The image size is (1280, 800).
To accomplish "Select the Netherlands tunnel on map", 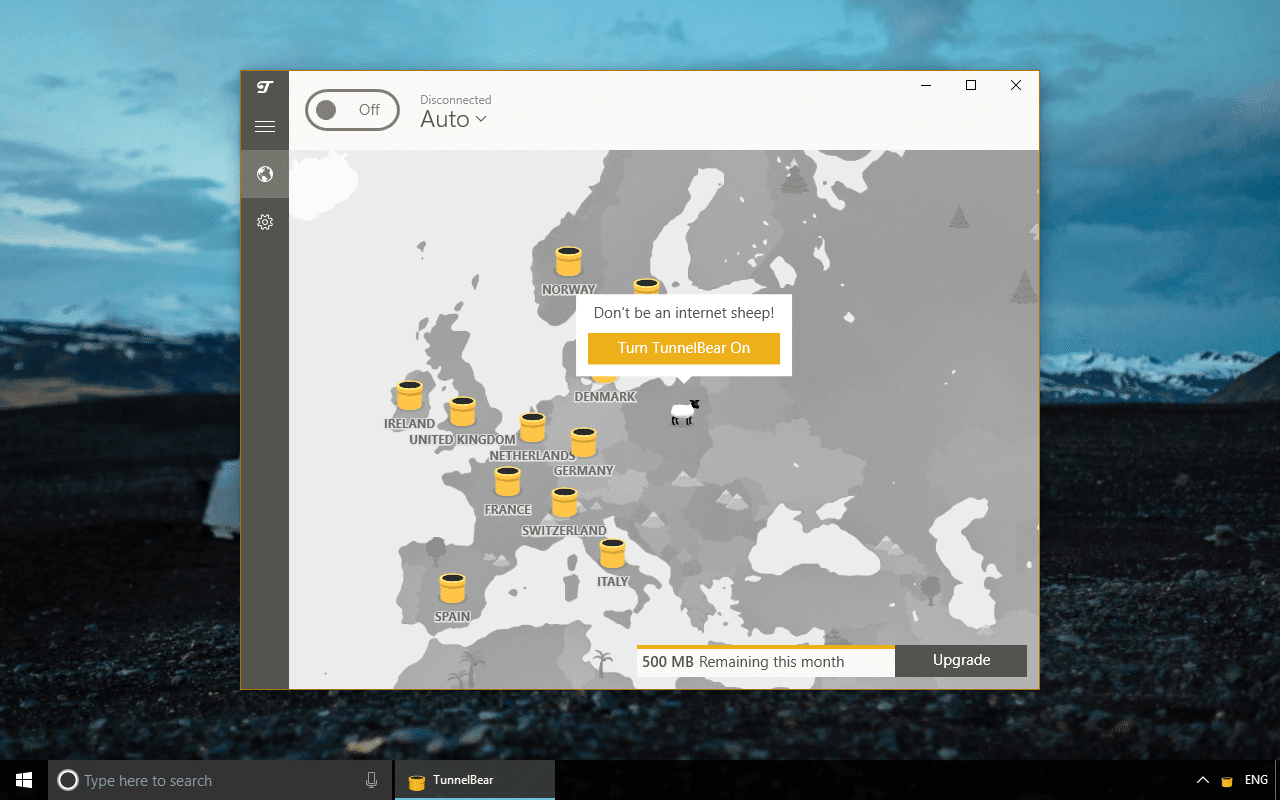I will point(533,427).
